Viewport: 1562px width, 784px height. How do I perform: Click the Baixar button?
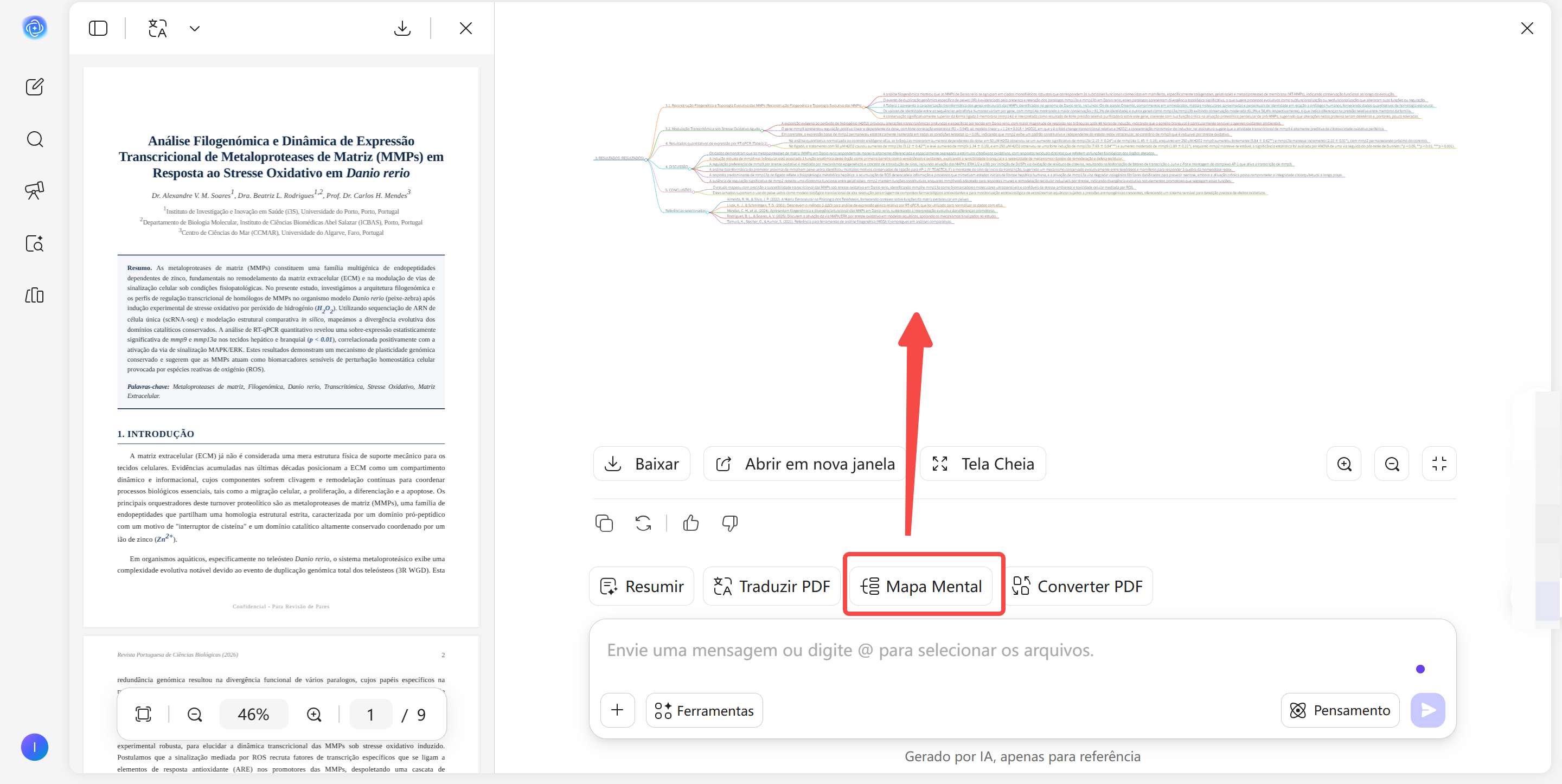(642, 464)
